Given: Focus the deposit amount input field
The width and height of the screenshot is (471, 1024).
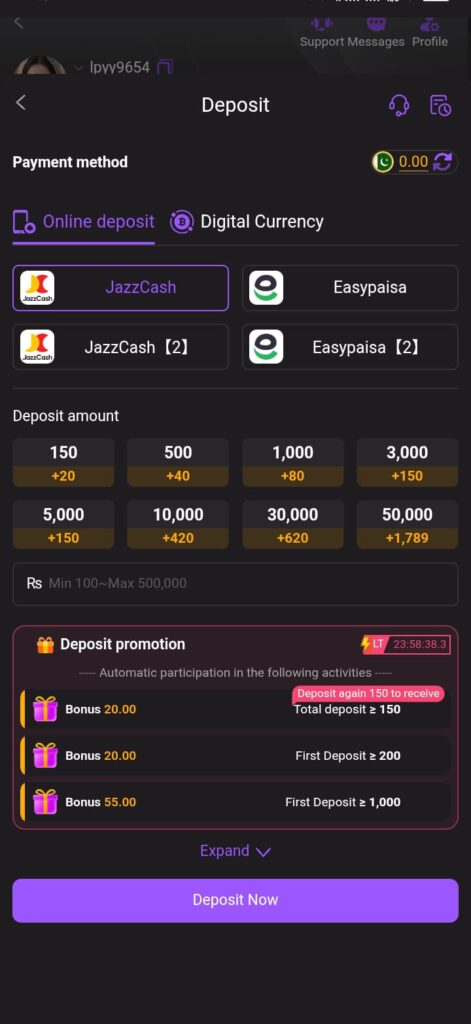Looking at the screenshot, I should [235, 584].
